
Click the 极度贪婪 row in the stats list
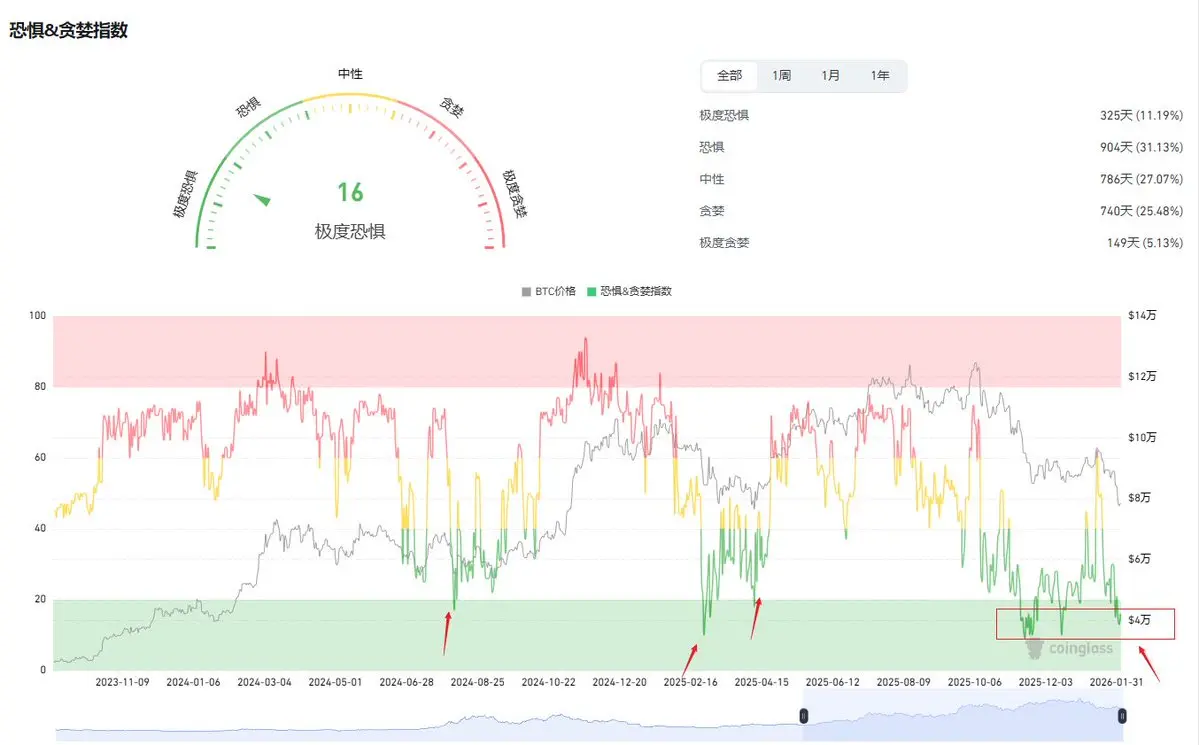pyautogui.click(x=941, y=243)
